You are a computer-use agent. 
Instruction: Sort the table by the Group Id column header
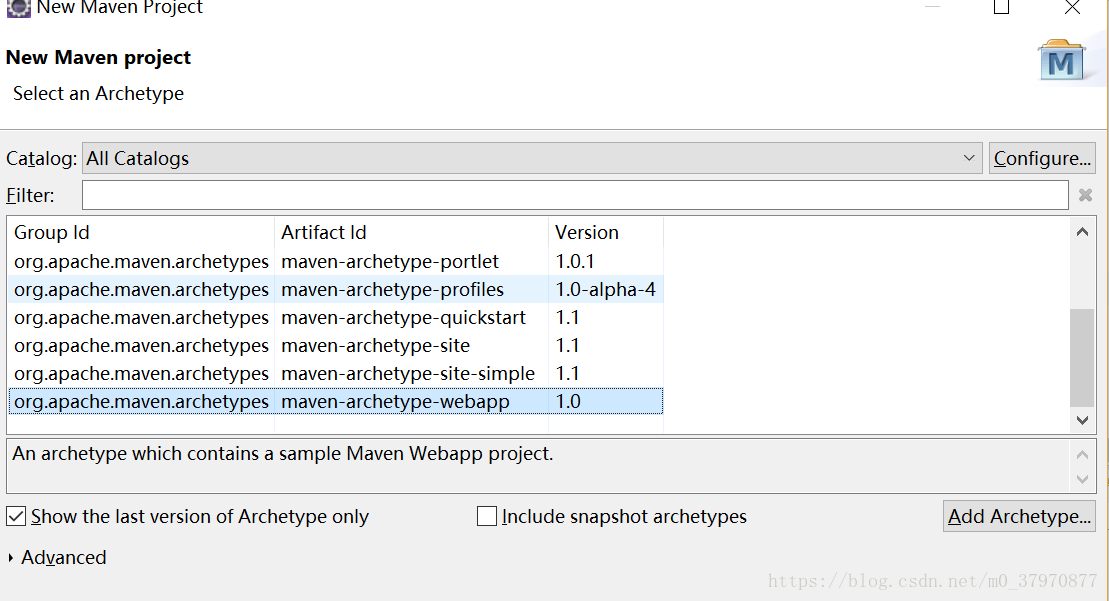[141, 233]
